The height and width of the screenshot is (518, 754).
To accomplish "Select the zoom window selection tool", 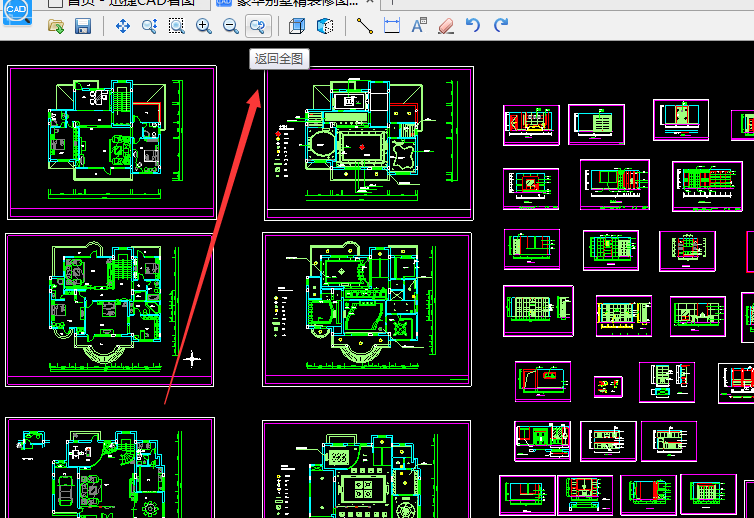I will click(x=176, y=26).
